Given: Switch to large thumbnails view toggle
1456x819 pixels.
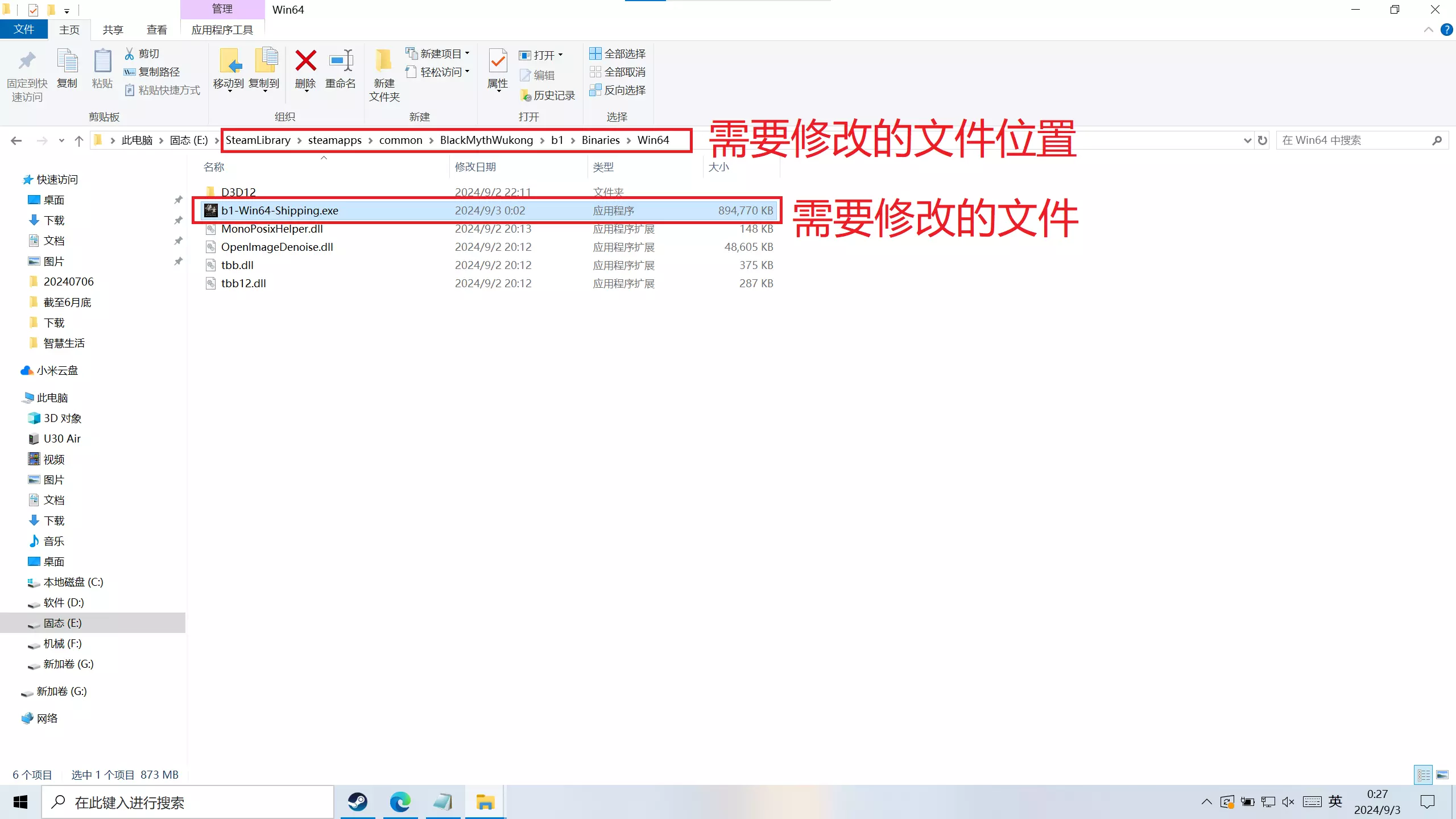Looking at the screenshot, I should tap(1442, 775).
